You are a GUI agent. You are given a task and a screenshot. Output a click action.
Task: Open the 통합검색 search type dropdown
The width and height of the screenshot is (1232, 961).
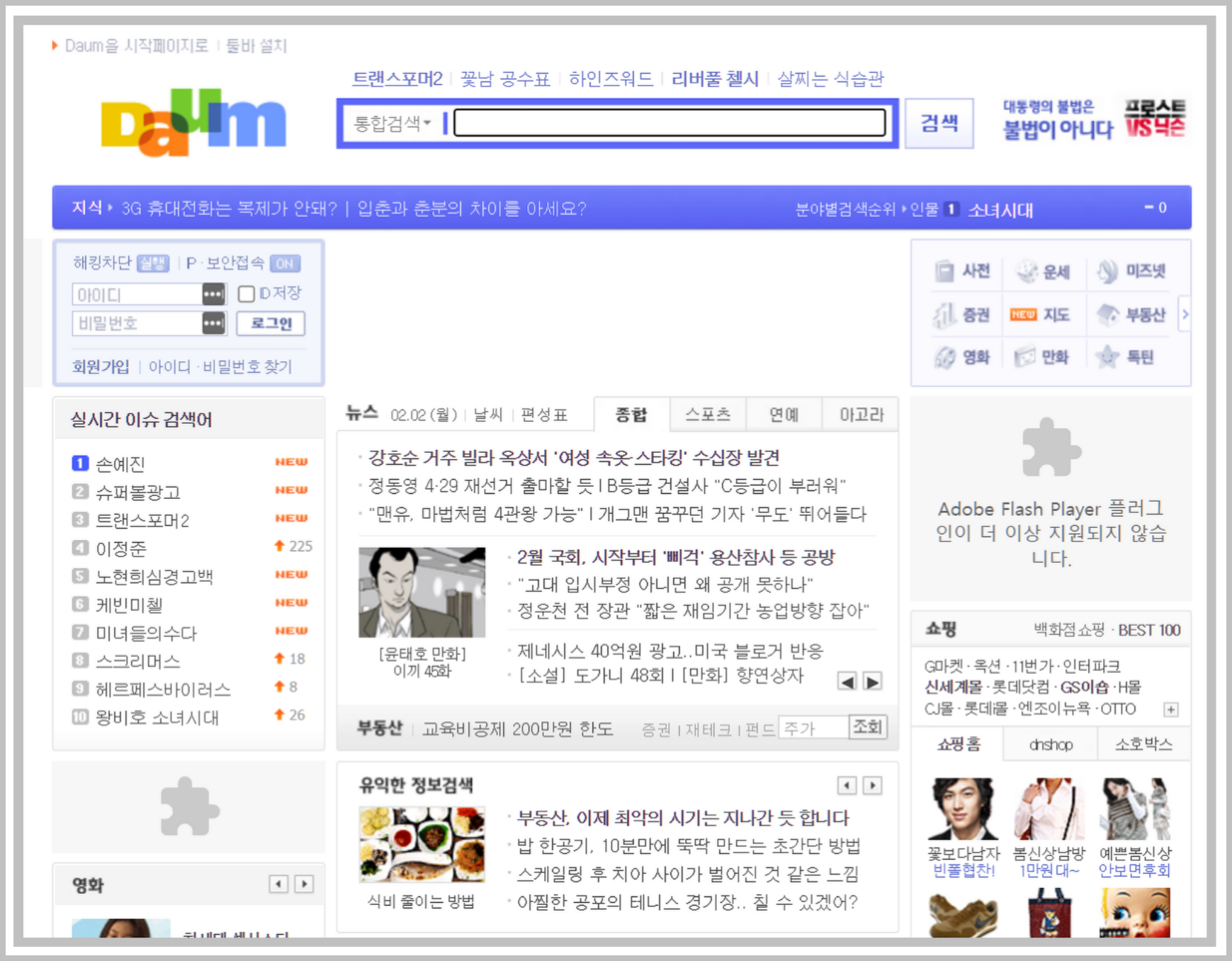pyautogui.click(x=392, y=123)
